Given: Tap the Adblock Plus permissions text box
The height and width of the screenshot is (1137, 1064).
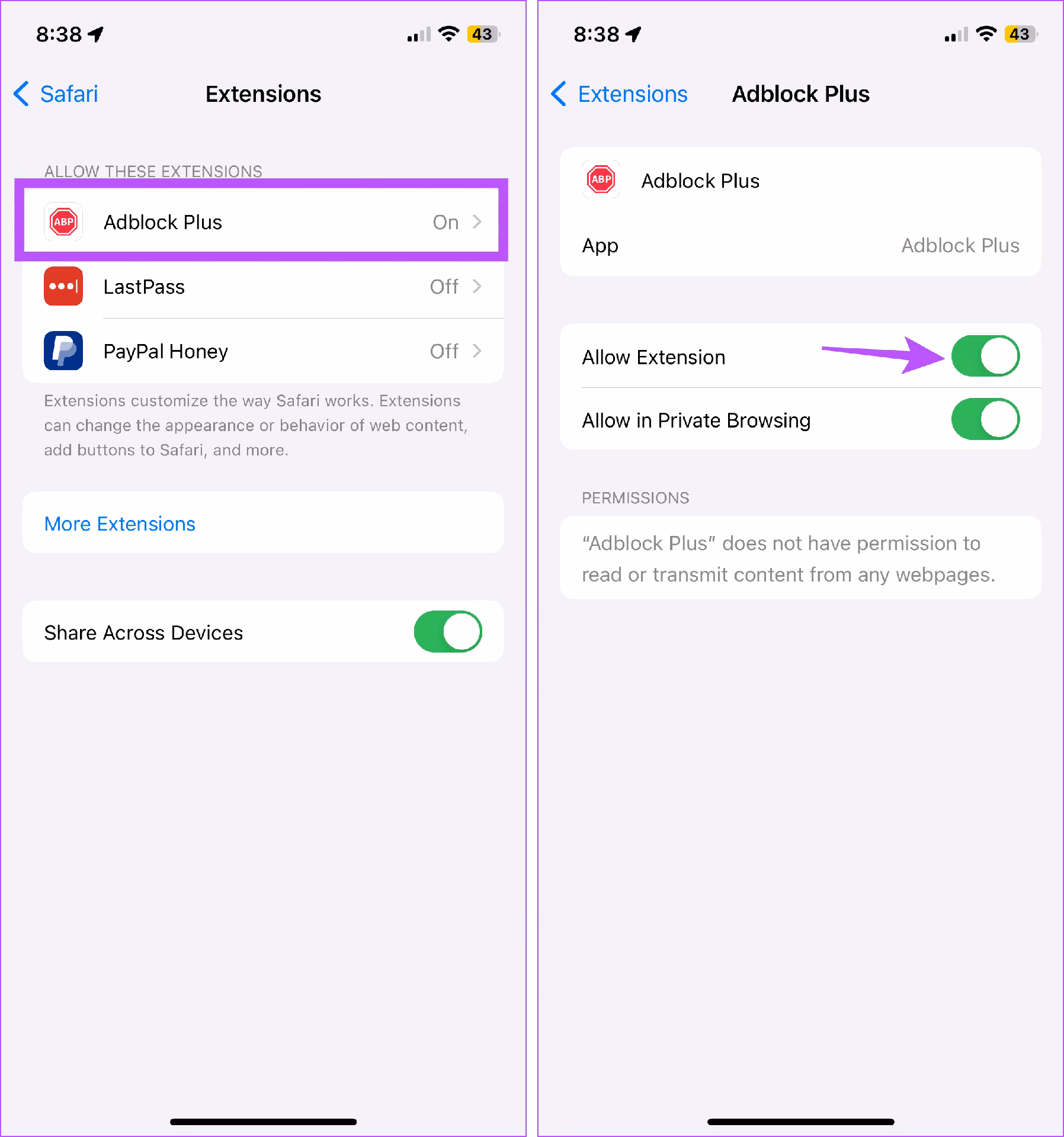Looking at the screenshot, I should point(800,558).
